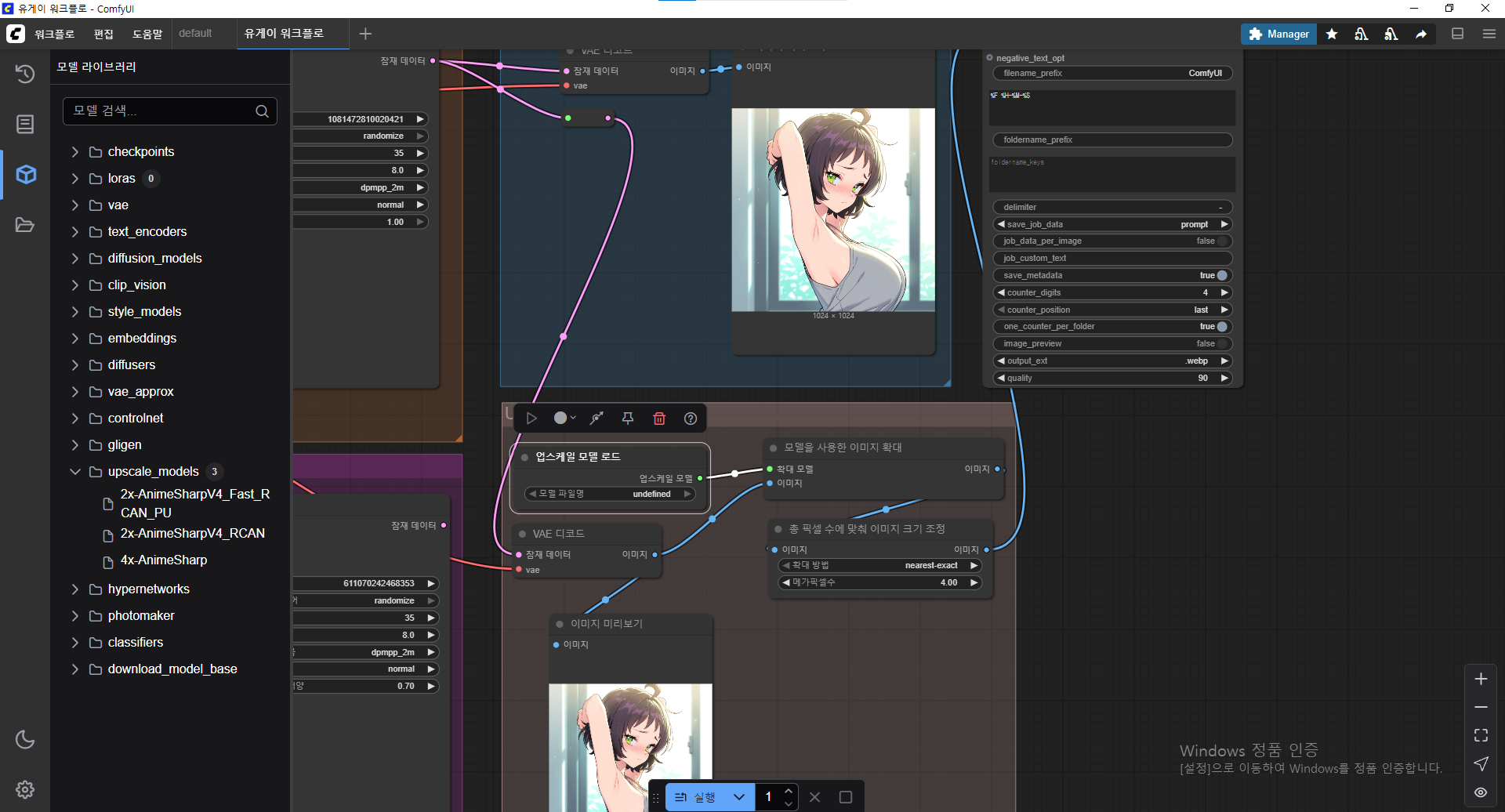
Task: Open the node library sidebar icon
Action: [x=25, y=124]
